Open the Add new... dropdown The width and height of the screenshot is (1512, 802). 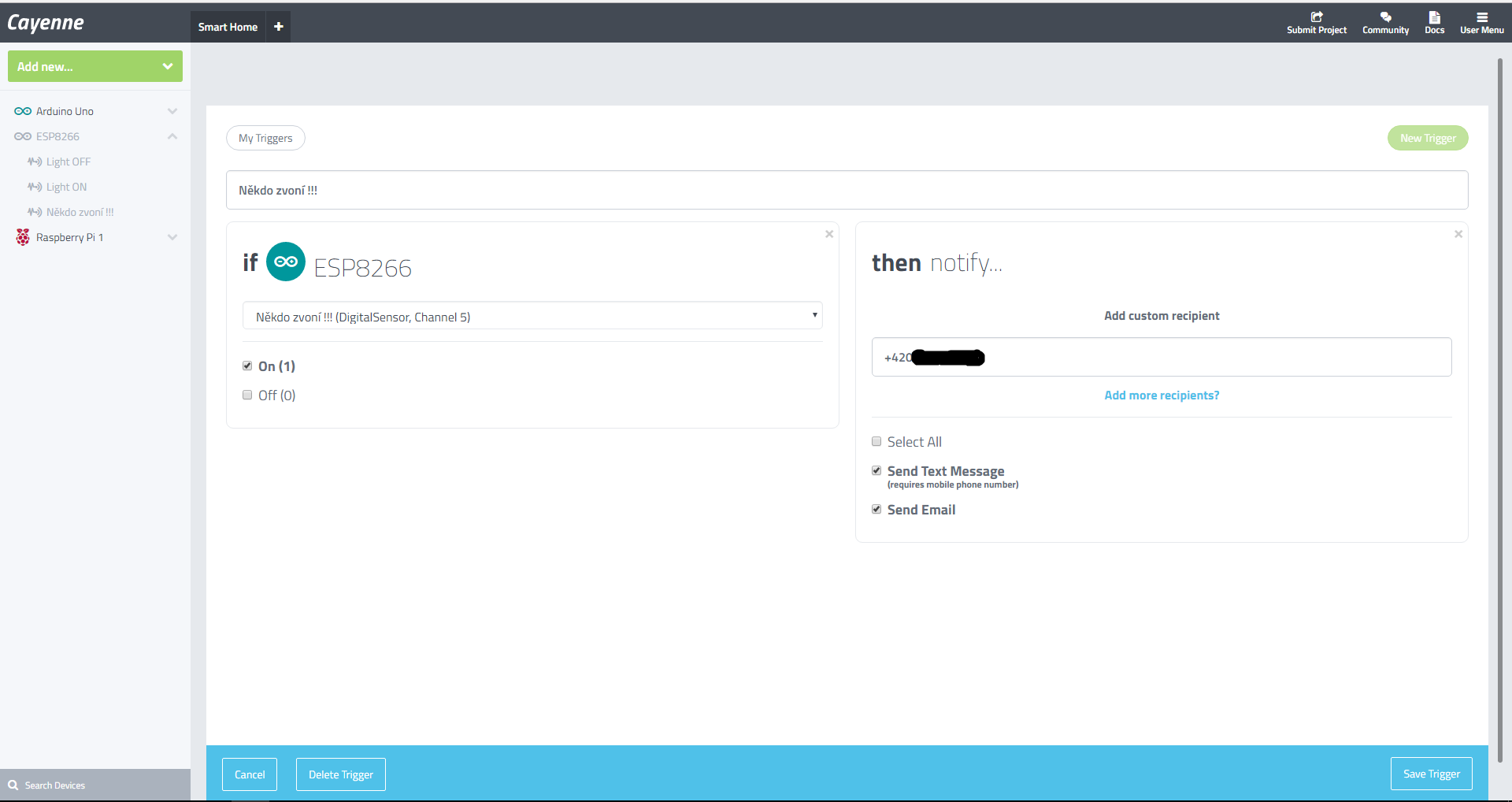95,66
